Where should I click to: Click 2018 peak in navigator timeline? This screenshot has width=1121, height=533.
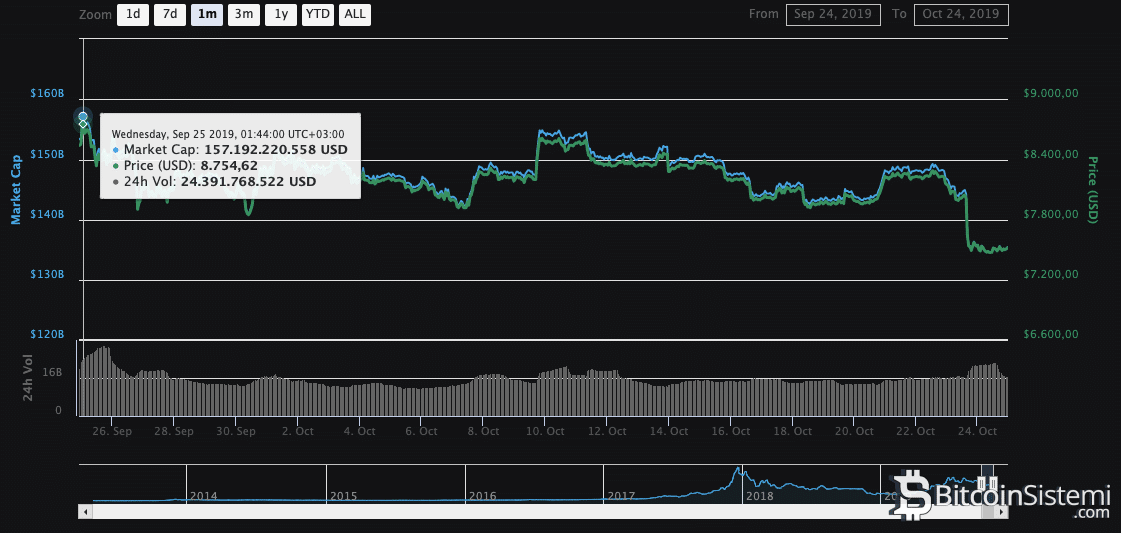point(738,472)
